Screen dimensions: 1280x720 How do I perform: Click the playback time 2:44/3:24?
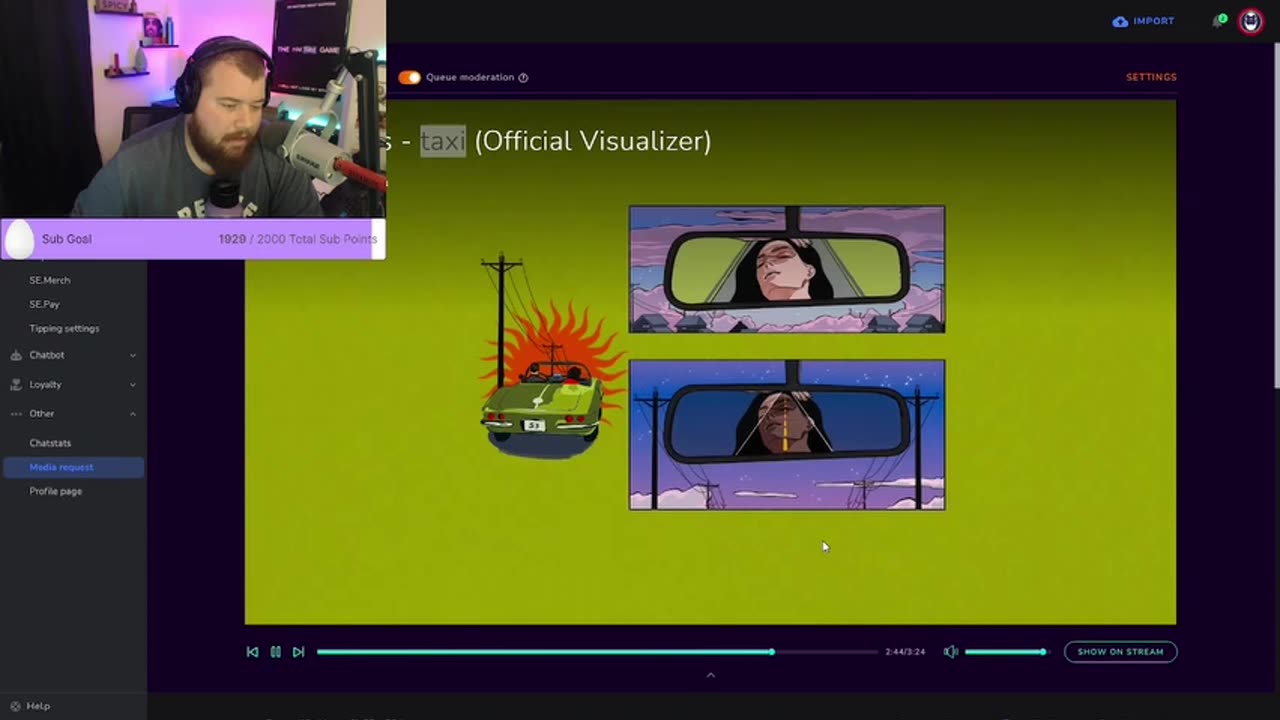point(905,652)
